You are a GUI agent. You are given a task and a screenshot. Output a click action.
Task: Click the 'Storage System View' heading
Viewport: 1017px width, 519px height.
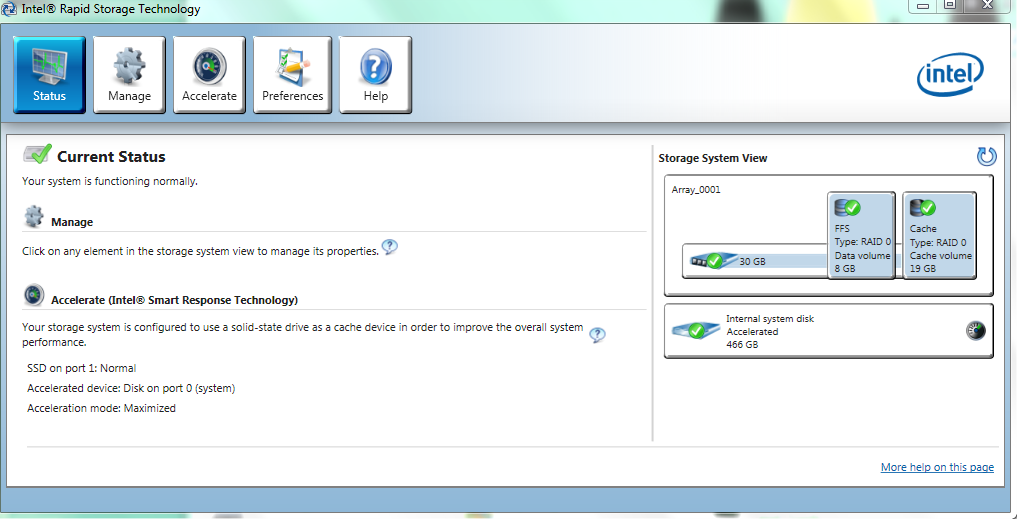pyautogui.click(x=713, y=158)
